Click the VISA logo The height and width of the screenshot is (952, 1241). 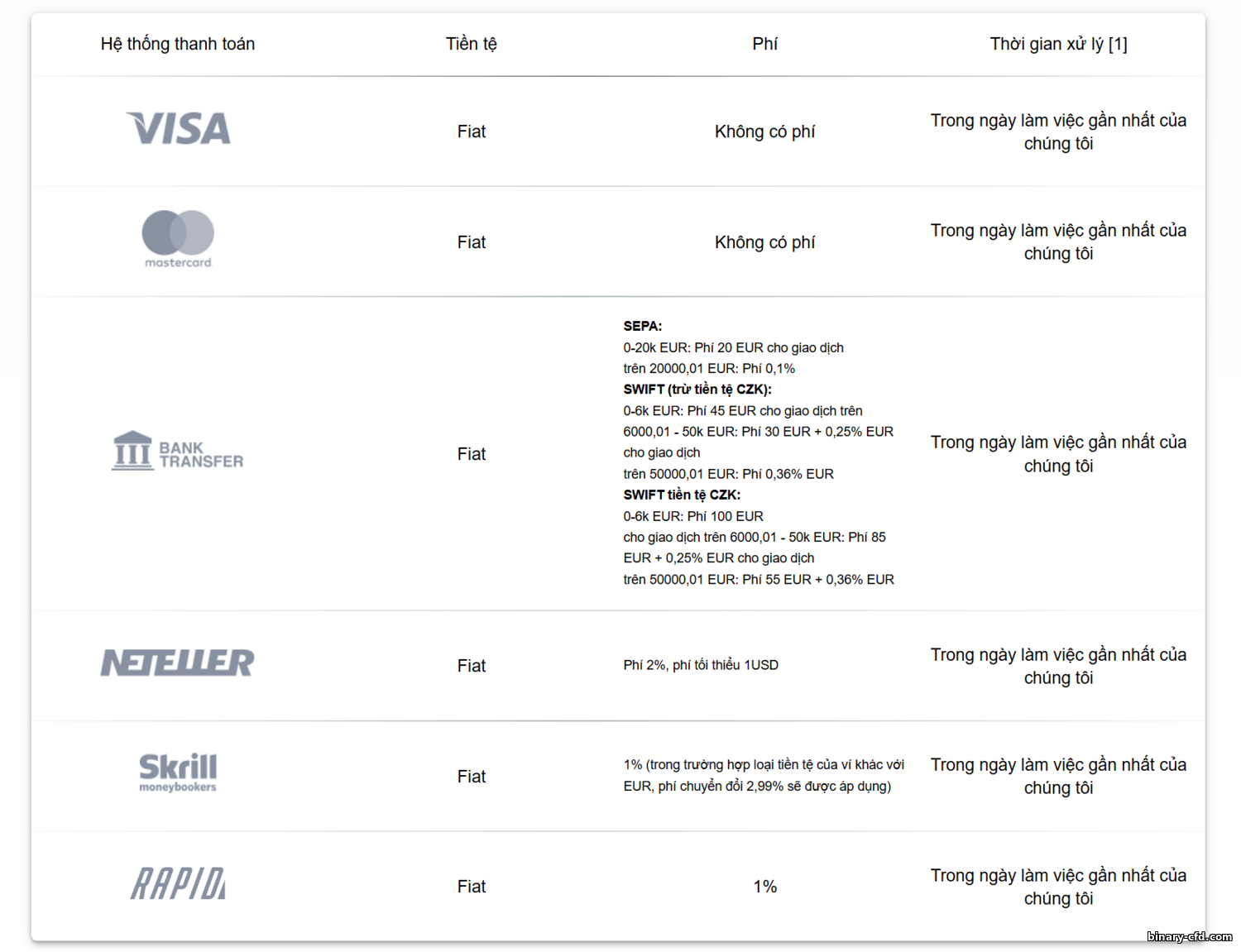tap(178, 129)
